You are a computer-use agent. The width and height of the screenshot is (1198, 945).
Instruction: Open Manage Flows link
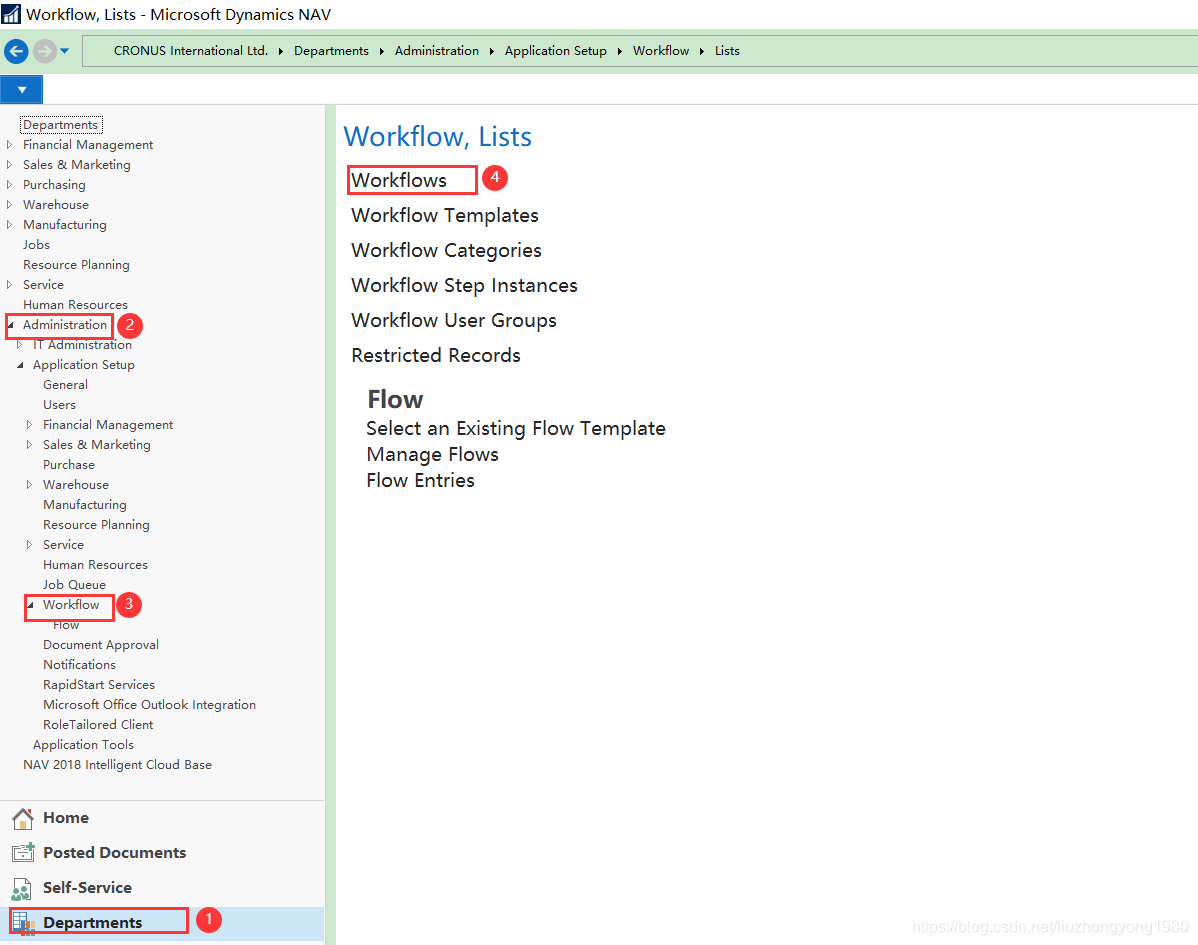[x=432, y=455]
